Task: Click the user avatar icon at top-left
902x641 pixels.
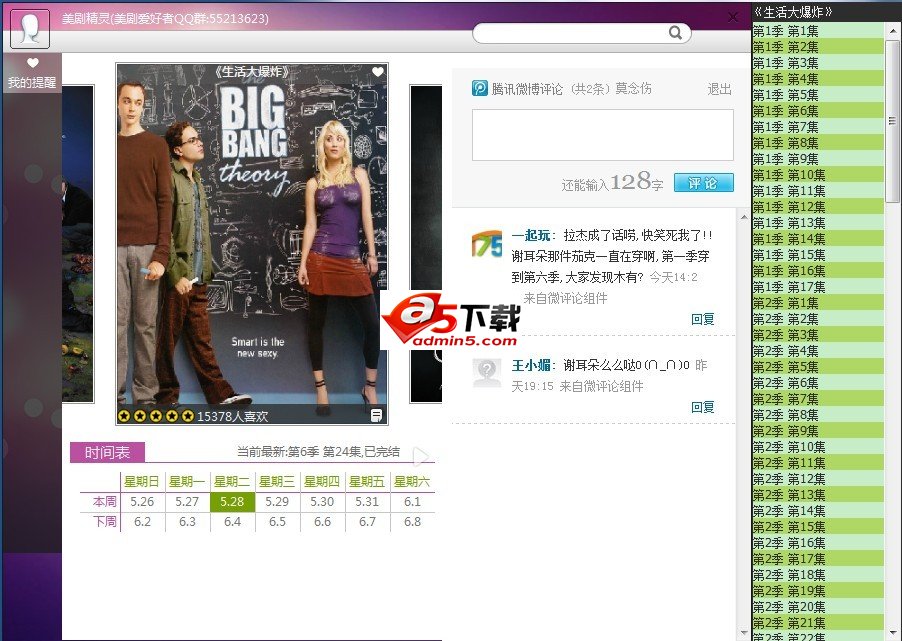Action: pyautogui.click(x=30, y=28)
